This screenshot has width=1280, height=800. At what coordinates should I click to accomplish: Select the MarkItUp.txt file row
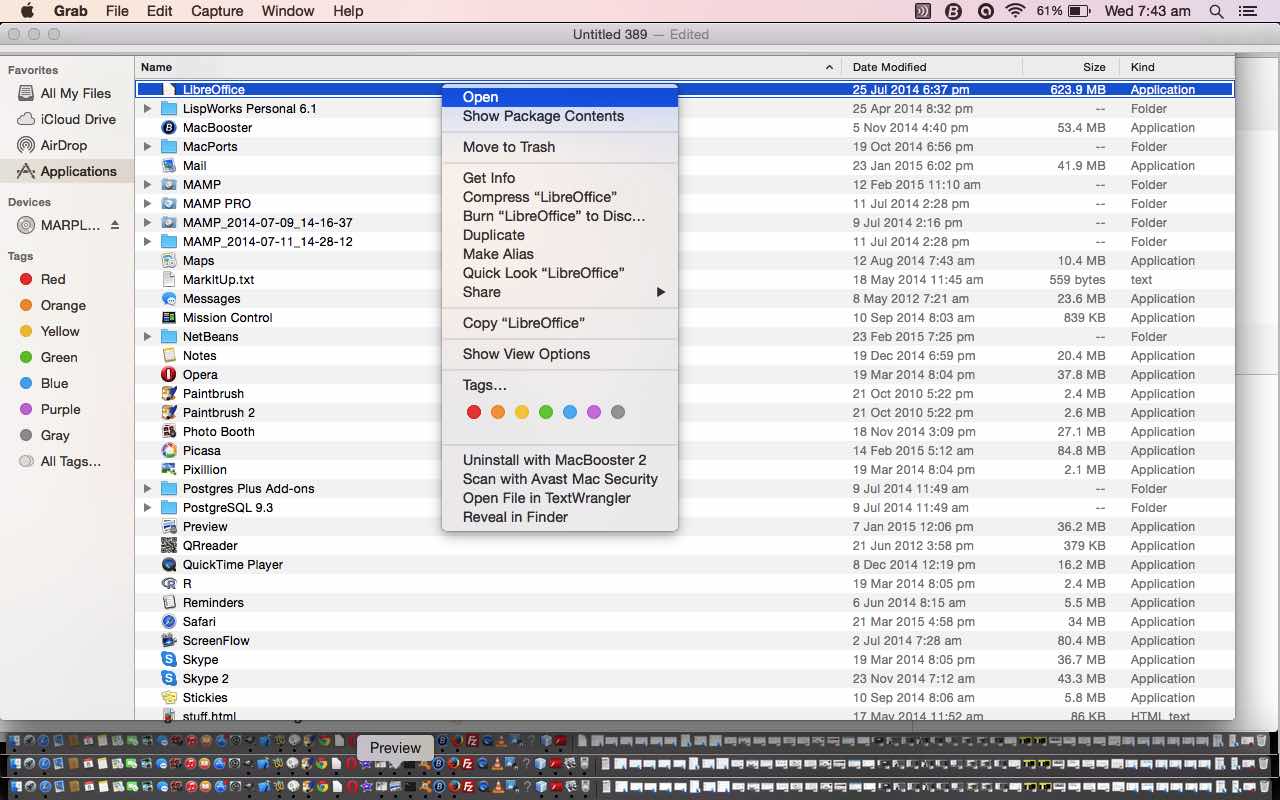coord(685,280)
